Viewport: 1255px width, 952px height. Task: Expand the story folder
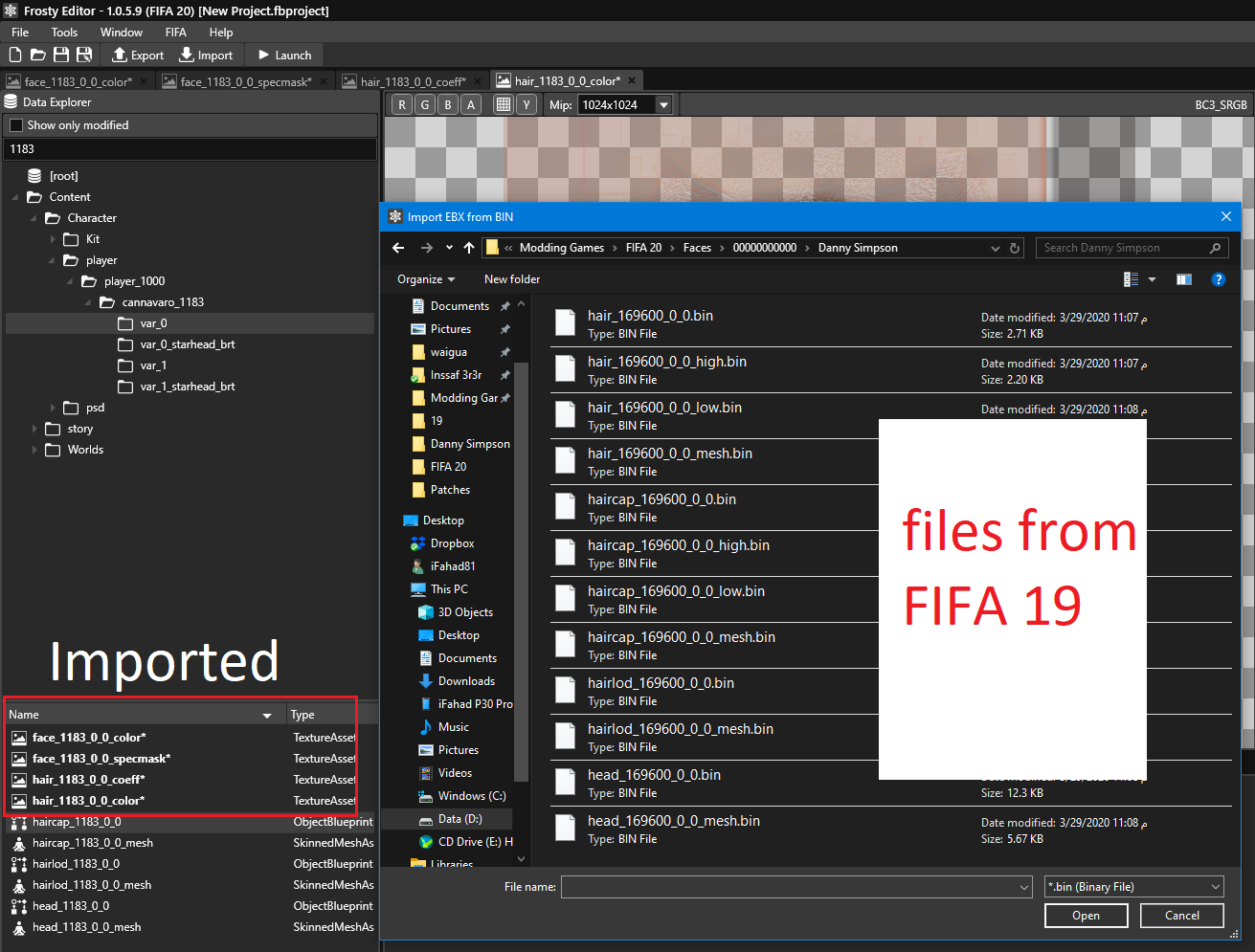click(x=34, y=429)
